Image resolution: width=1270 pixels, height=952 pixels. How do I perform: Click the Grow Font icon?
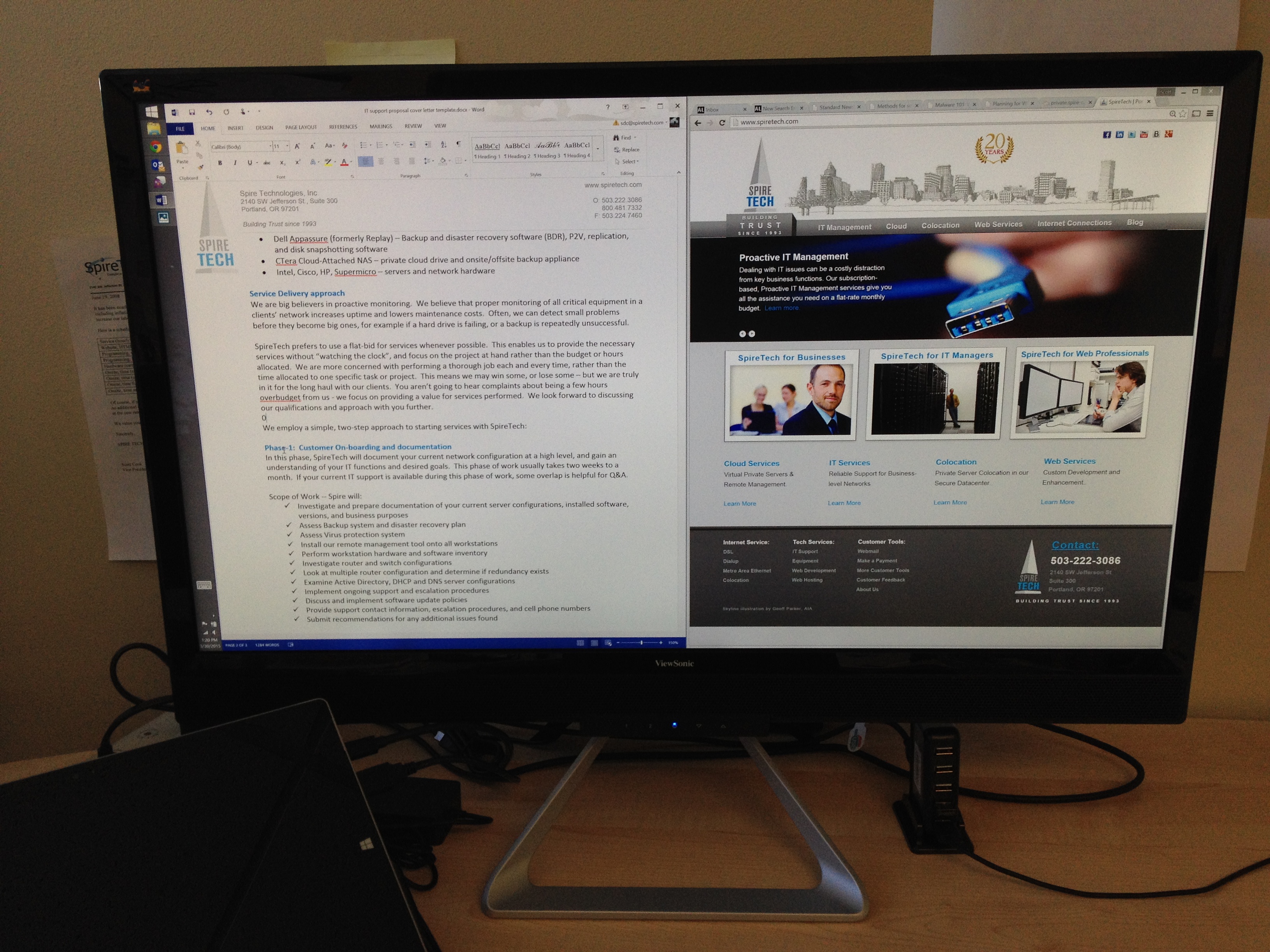tap(297, 146)
